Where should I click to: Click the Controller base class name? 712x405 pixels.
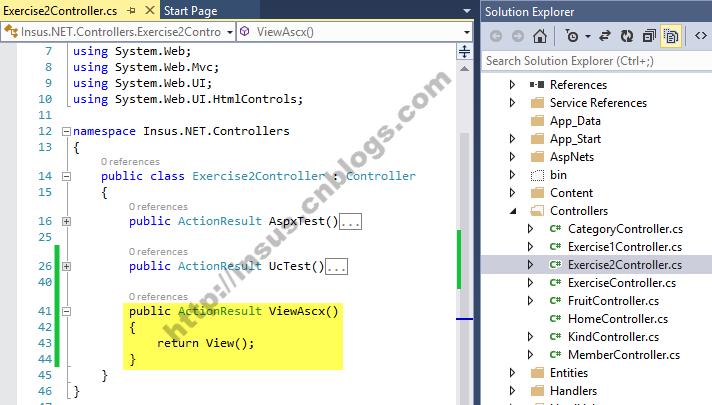point(381,176)
